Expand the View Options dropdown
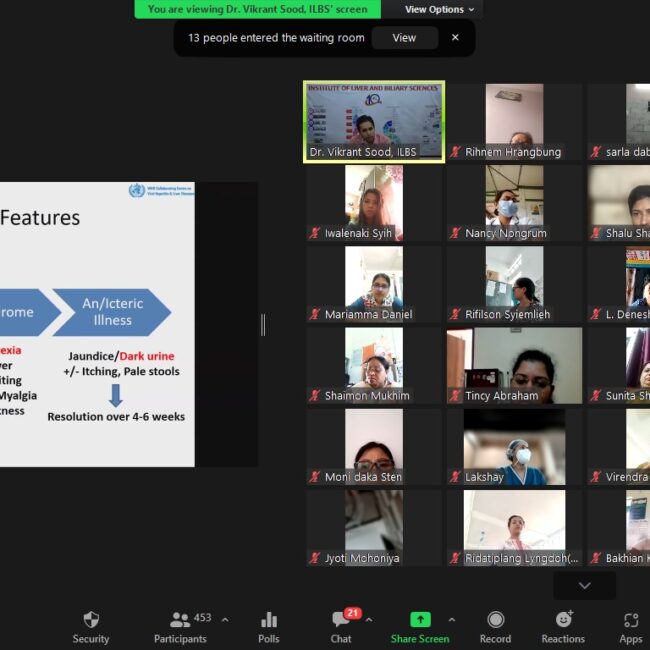Screen dimensions: 650x650 coord(439,9)
